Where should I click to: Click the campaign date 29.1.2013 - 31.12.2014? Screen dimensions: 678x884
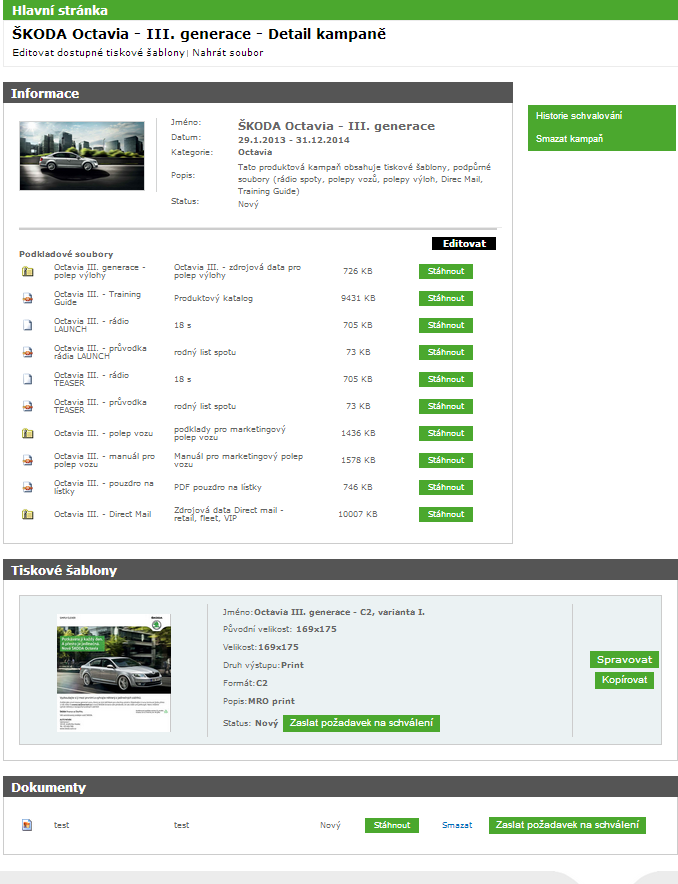pos(294,140)
